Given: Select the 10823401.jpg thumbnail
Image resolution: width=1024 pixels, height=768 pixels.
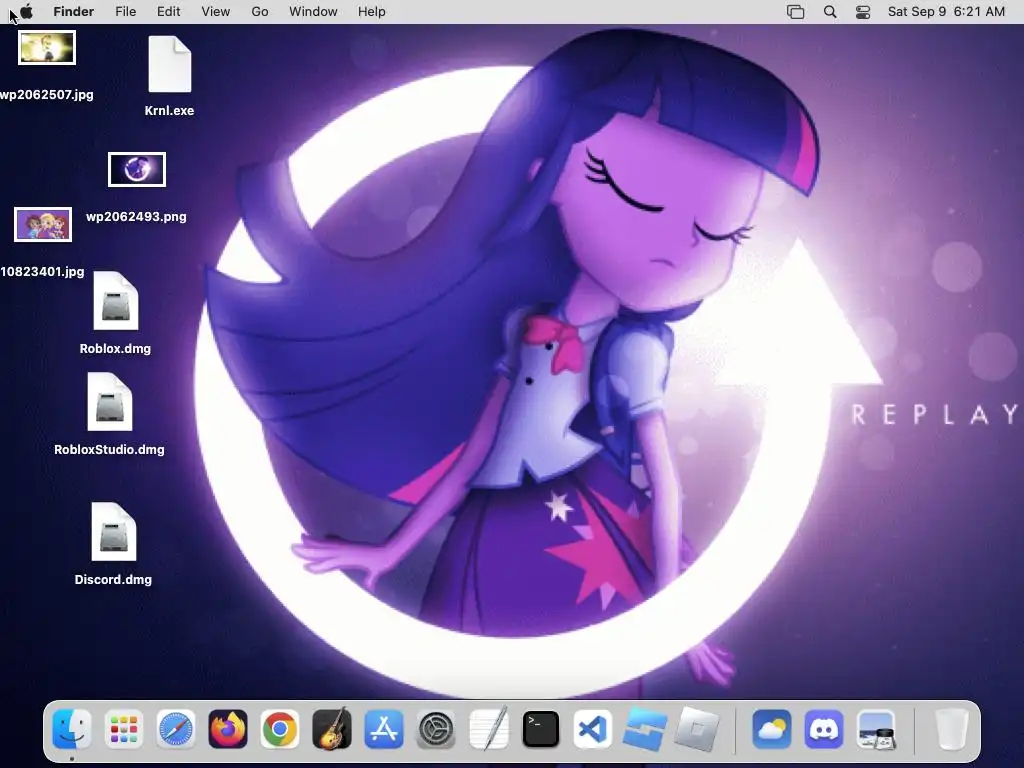Looking at the screenshot, I should [x=43, y=224].
